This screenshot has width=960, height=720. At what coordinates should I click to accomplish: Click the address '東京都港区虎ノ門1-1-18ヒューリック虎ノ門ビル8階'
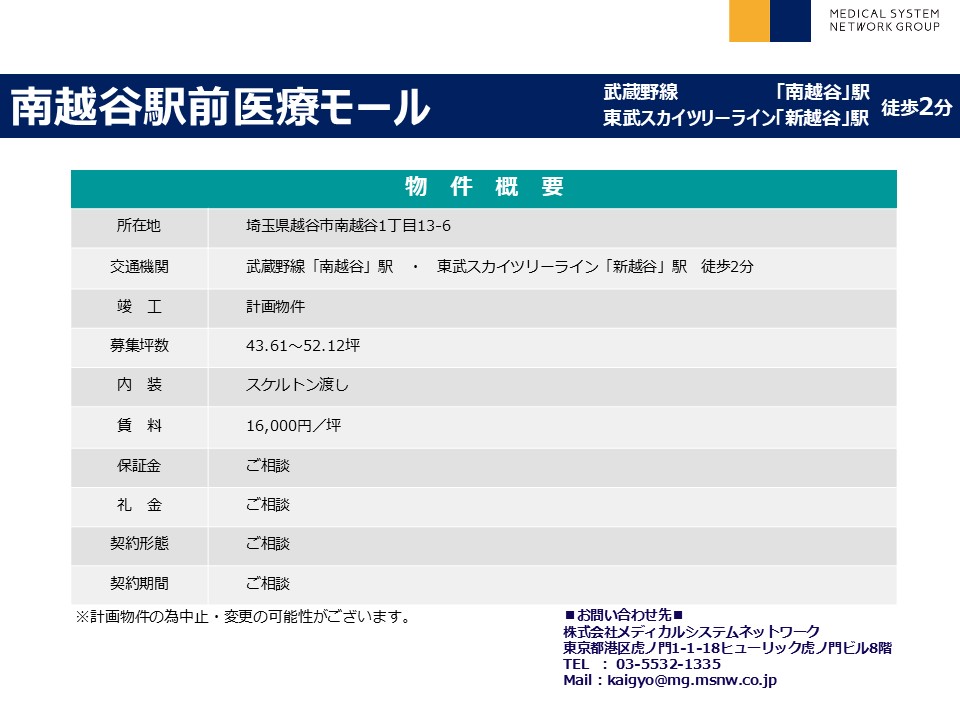pyautogui.click(x=727, y=648)
